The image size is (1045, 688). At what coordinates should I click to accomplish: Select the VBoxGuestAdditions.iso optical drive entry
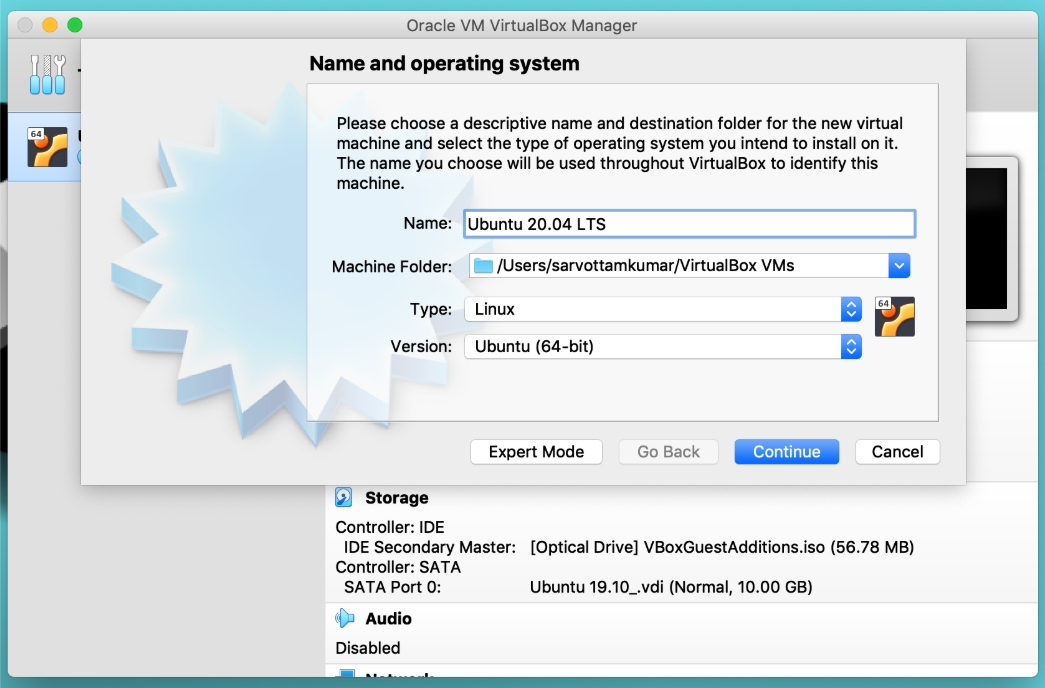[722, 547]
